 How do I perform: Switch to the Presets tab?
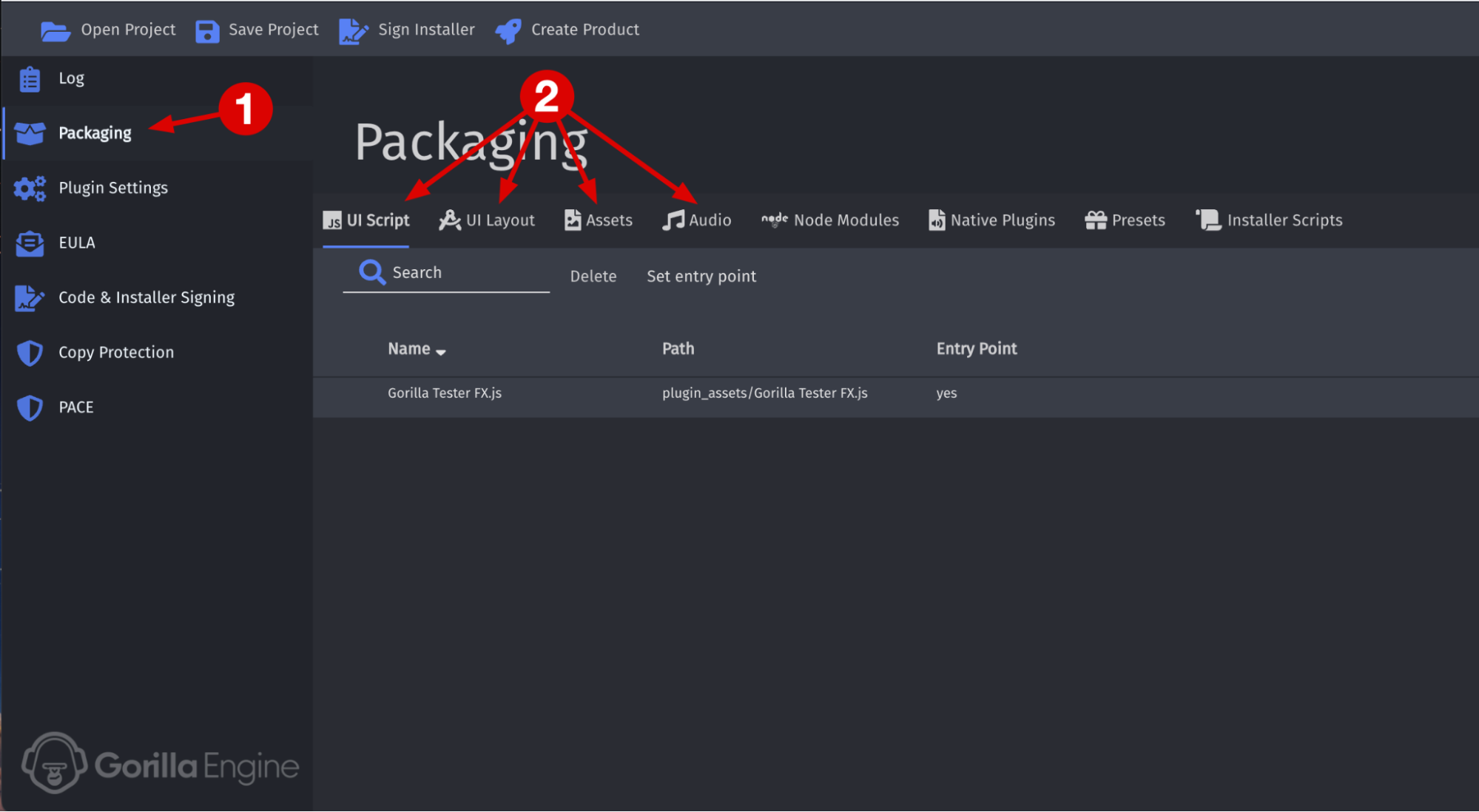[1125, 220]
